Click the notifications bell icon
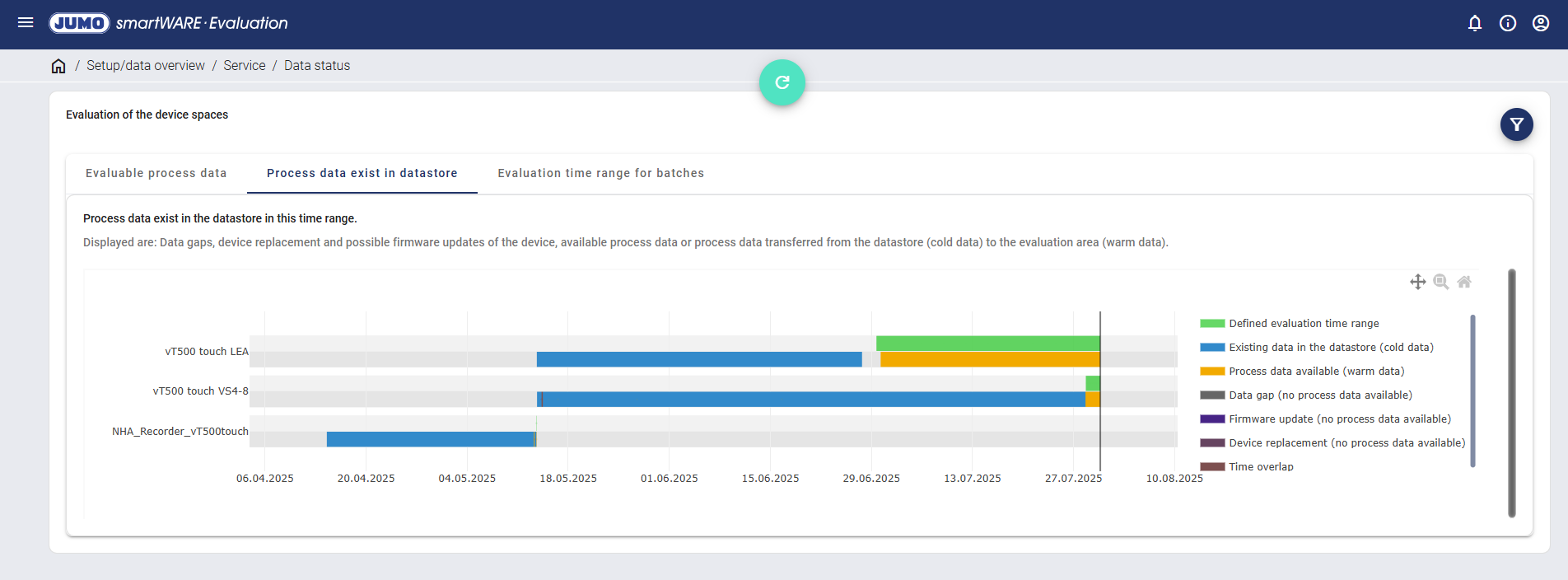The width and height of the screenshot is (1568, 580). (1474, 23)
